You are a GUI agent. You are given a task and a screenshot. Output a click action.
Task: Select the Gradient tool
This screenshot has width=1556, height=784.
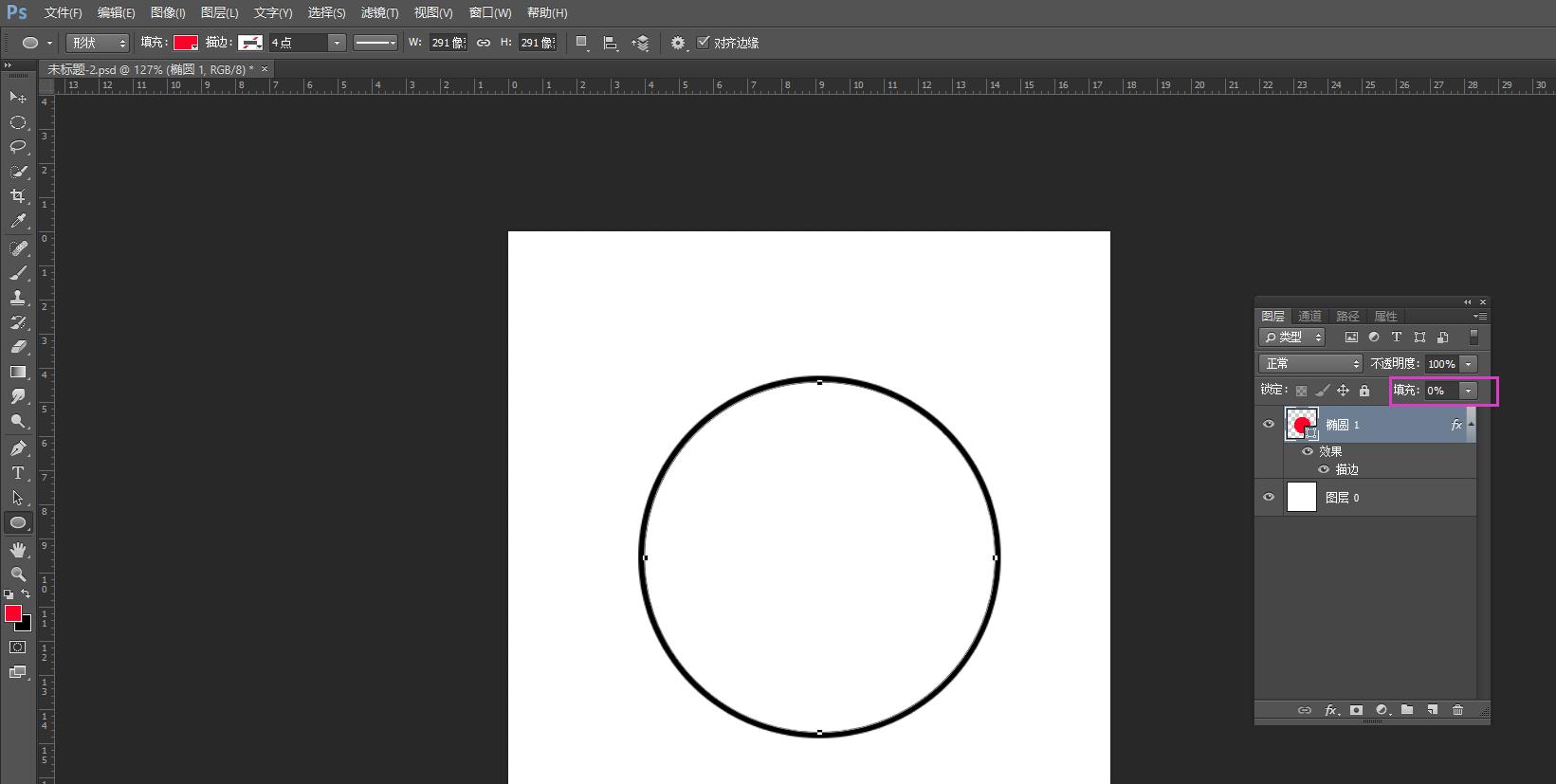(17, 372)
